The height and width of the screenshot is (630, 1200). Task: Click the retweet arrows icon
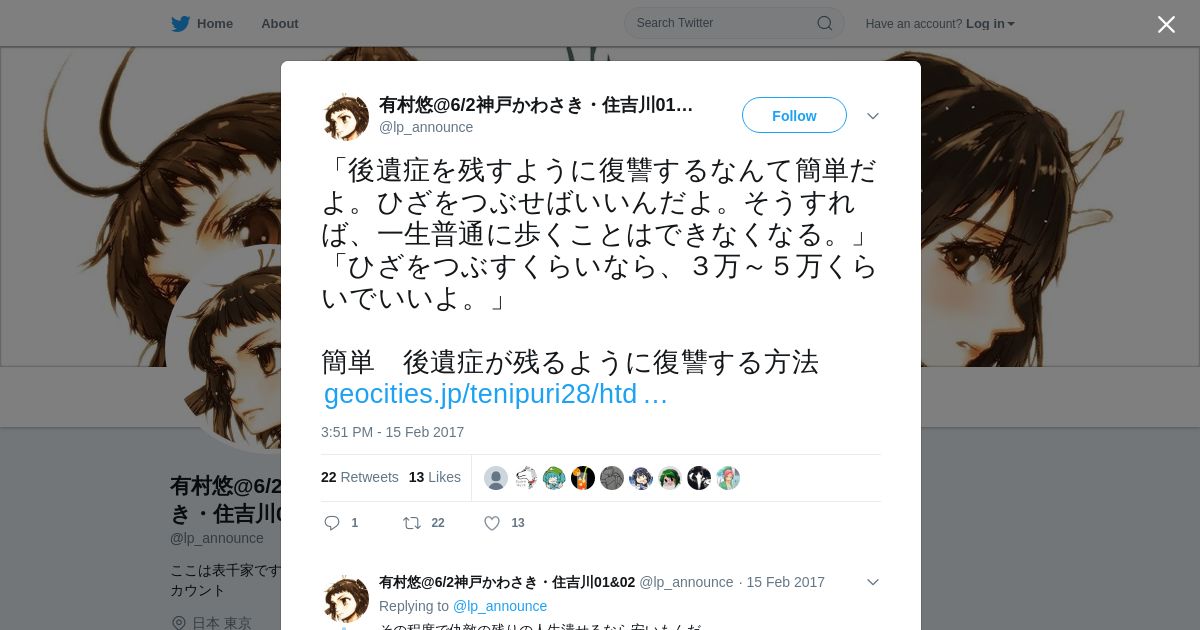tap(412, 523)
